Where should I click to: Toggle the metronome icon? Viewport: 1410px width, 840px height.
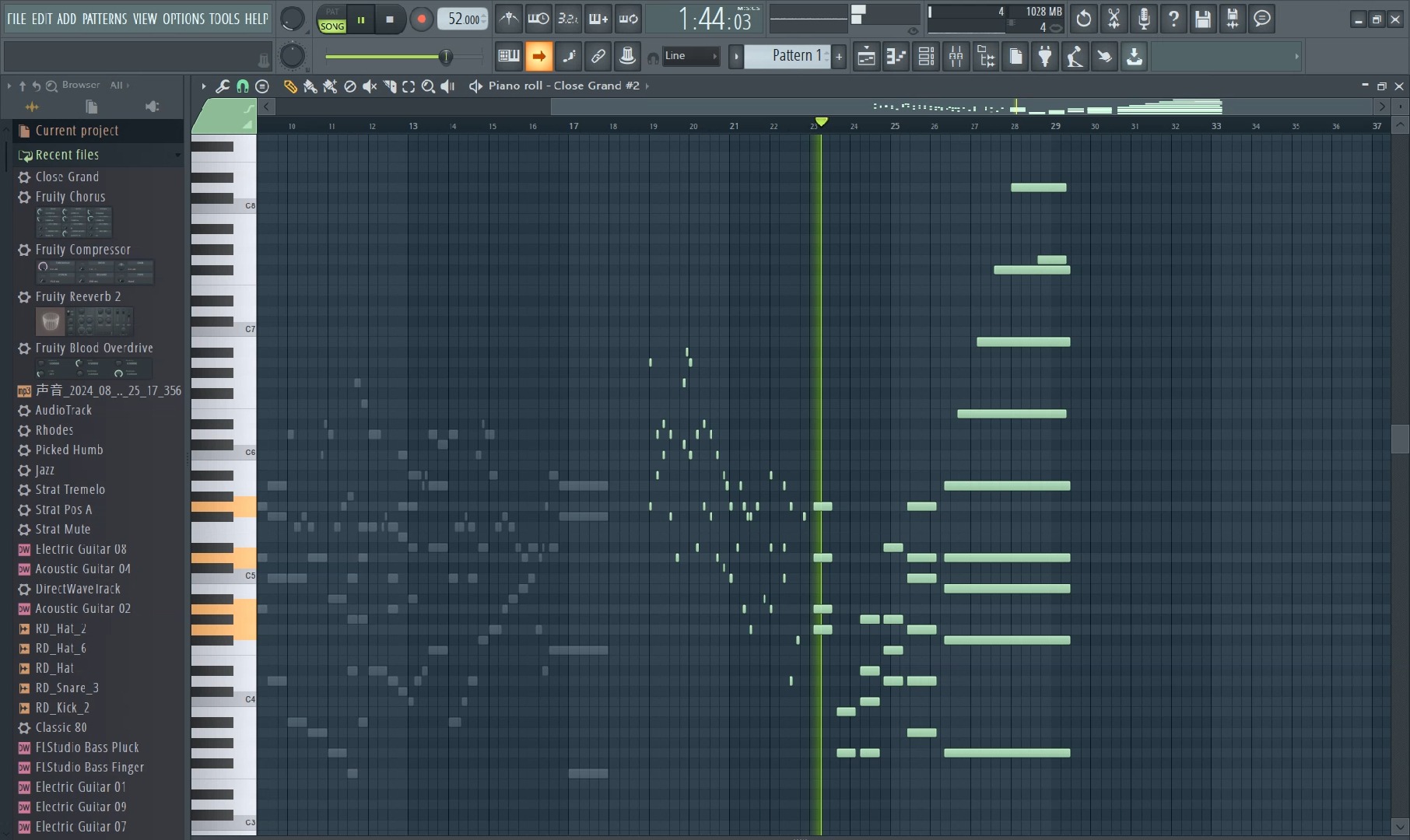(x=509, y=19)
